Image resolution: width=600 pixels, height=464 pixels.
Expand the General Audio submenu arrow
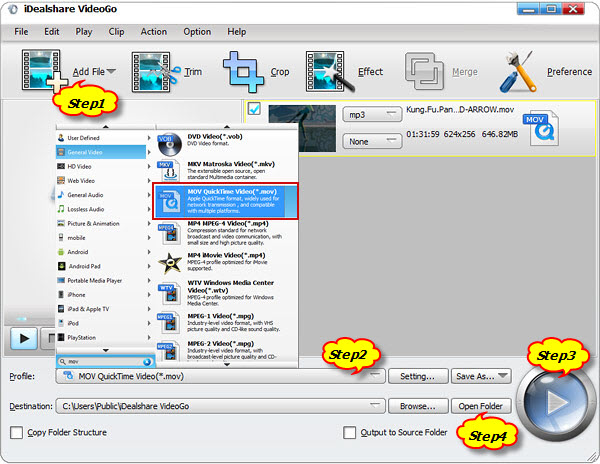[149, 195]
